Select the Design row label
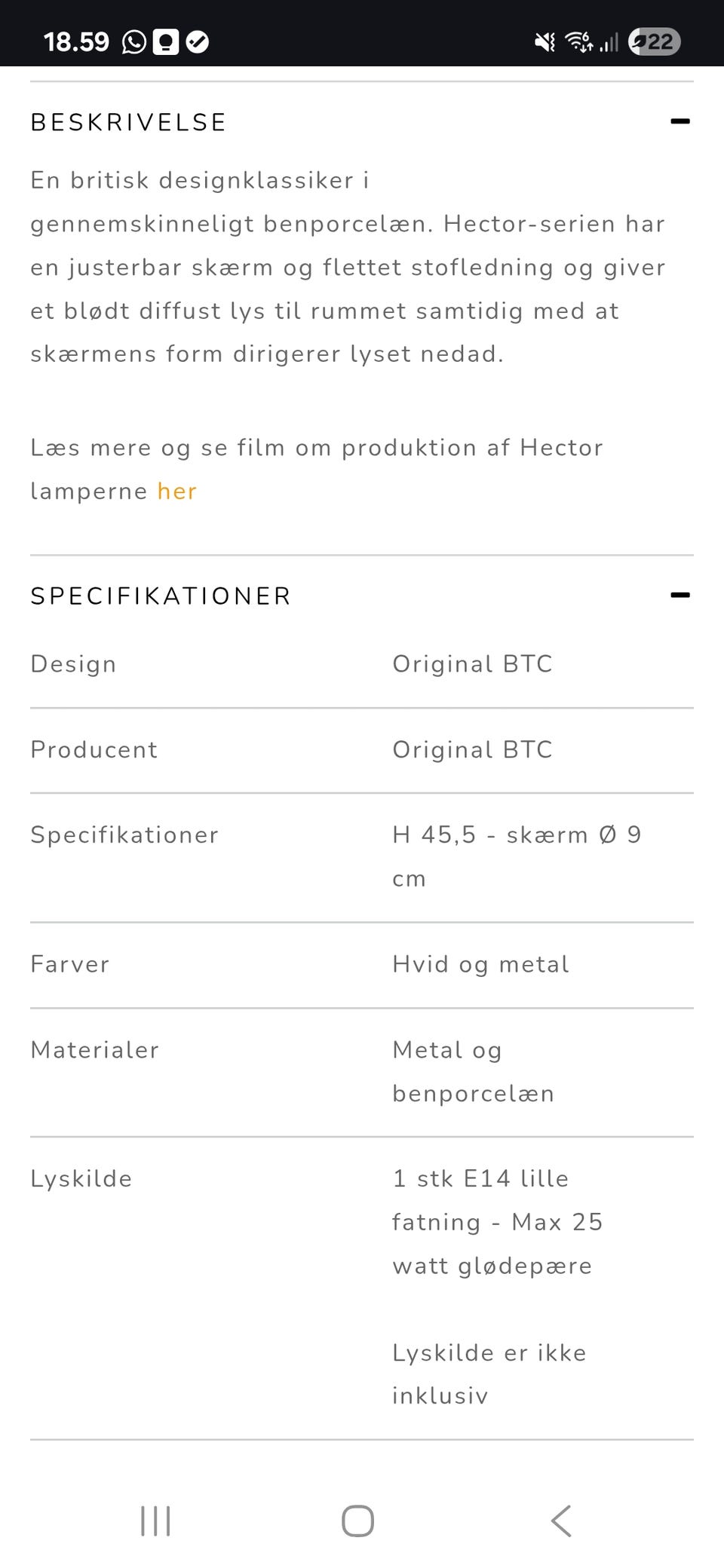The width and height of the screenshot is (724, 1568). tap(73, 664)
